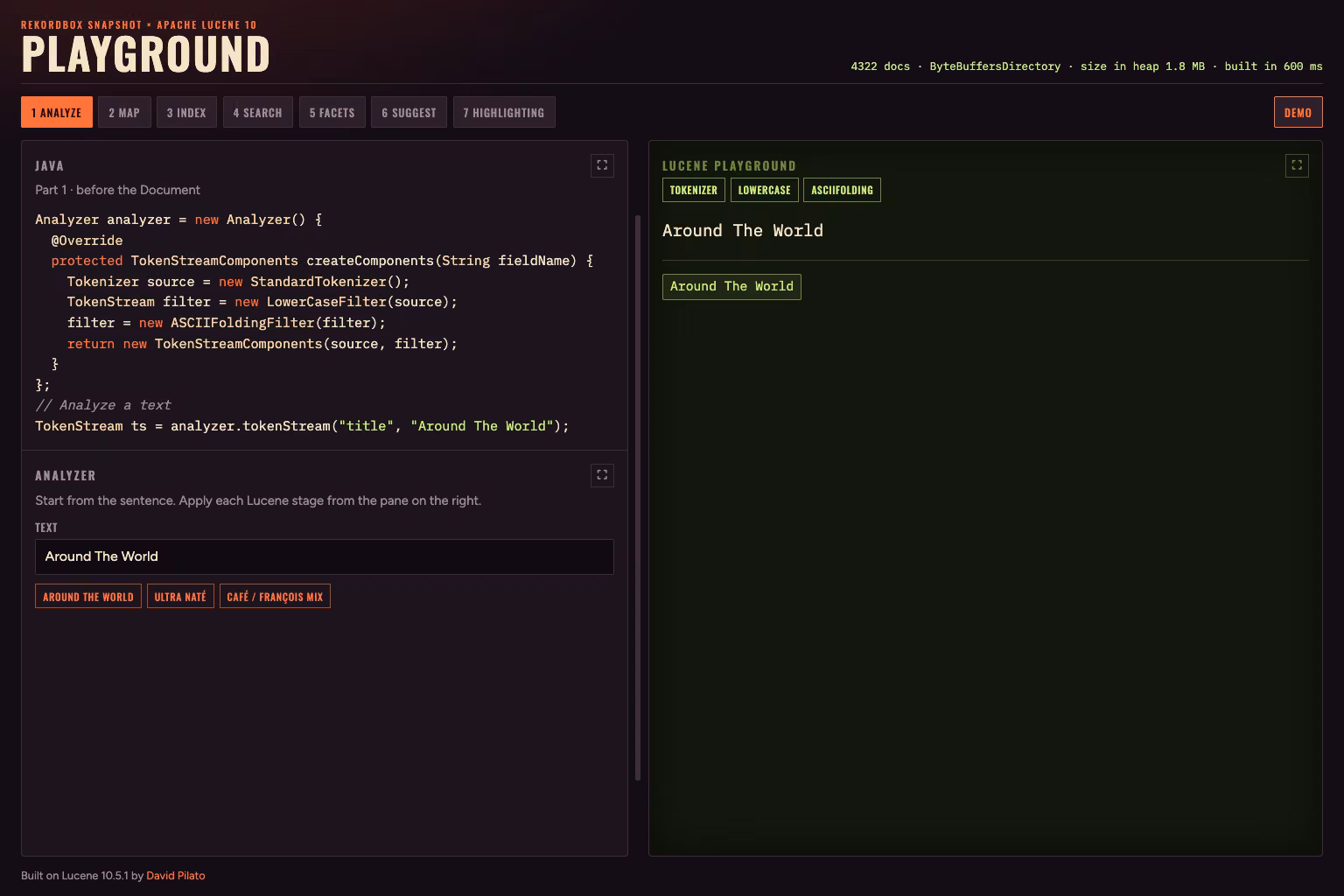
Task: Open the 3 Index tab
Action: point(186,112)
